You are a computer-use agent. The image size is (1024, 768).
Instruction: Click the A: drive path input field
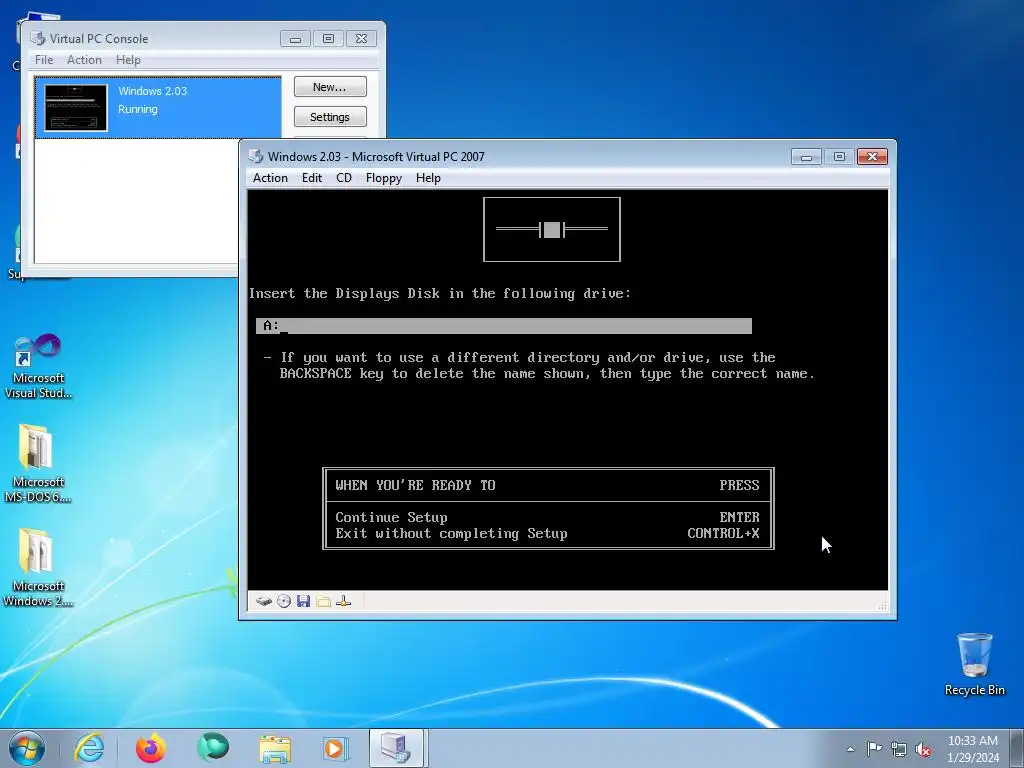coord(504,326)
